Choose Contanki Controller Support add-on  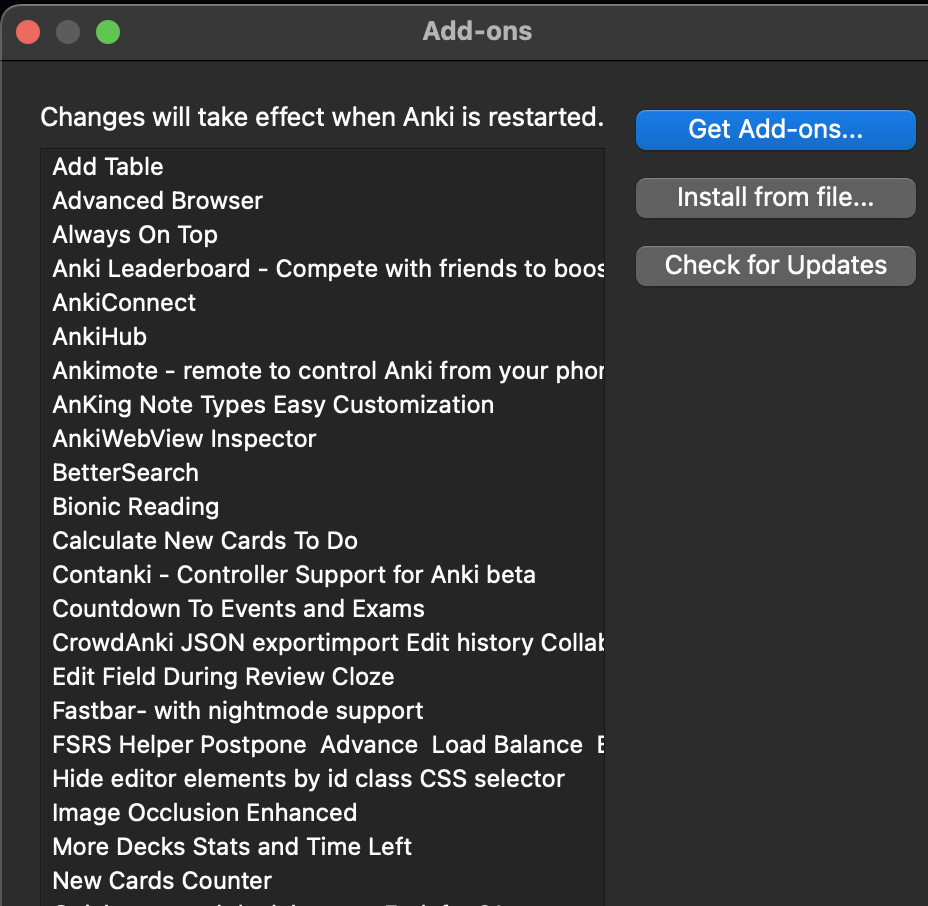(x=294, y=575)
